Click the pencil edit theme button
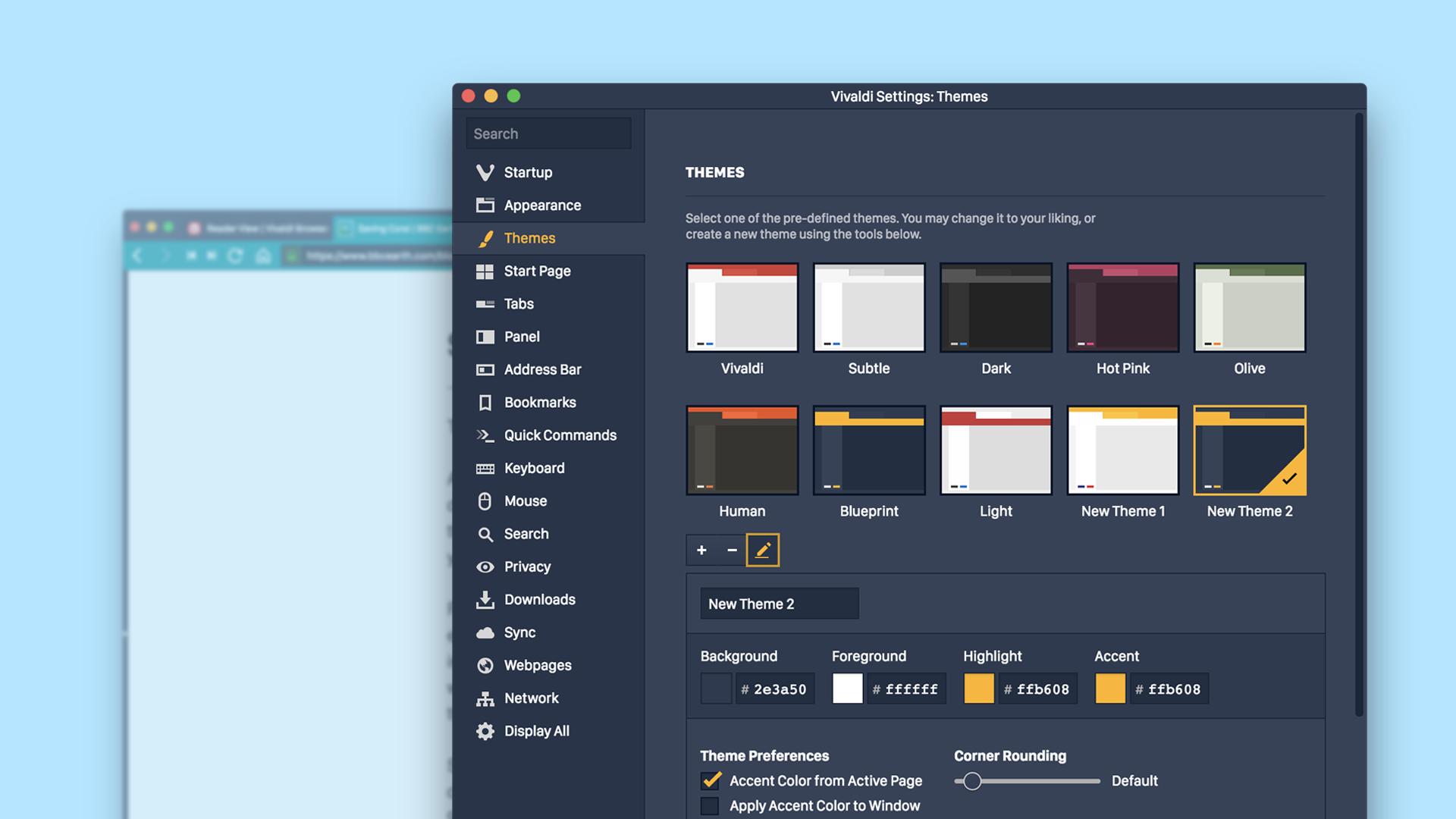Viewport: 1456px width, 819px height. 763,550
